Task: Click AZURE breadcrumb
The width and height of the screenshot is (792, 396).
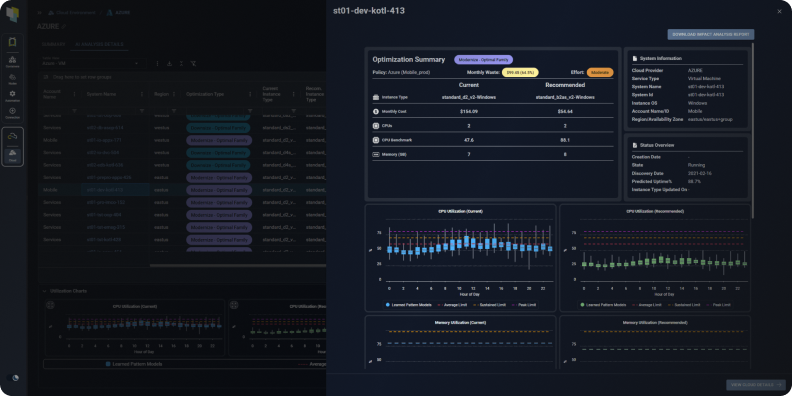Action: click(x=124, y=12)
